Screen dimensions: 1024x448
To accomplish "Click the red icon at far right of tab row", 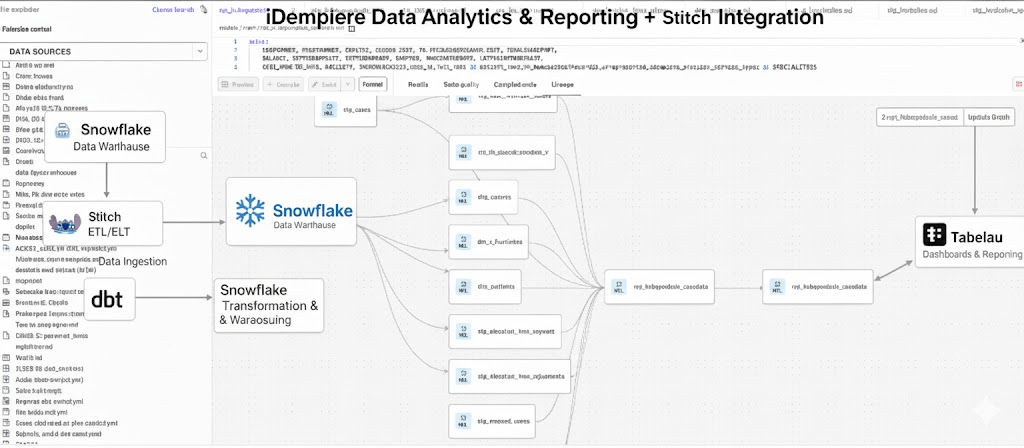I will tap(1018, 84).
